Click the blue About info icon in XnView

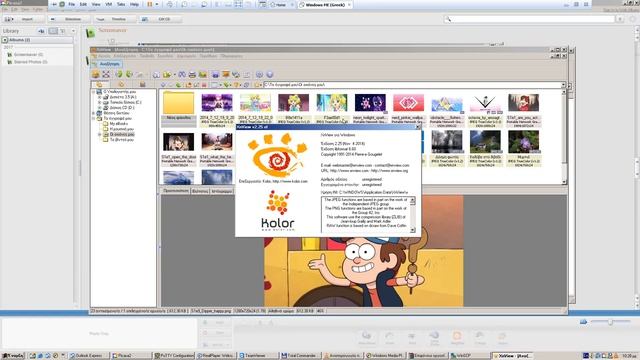pyautogui.click(x=269, y=74)
